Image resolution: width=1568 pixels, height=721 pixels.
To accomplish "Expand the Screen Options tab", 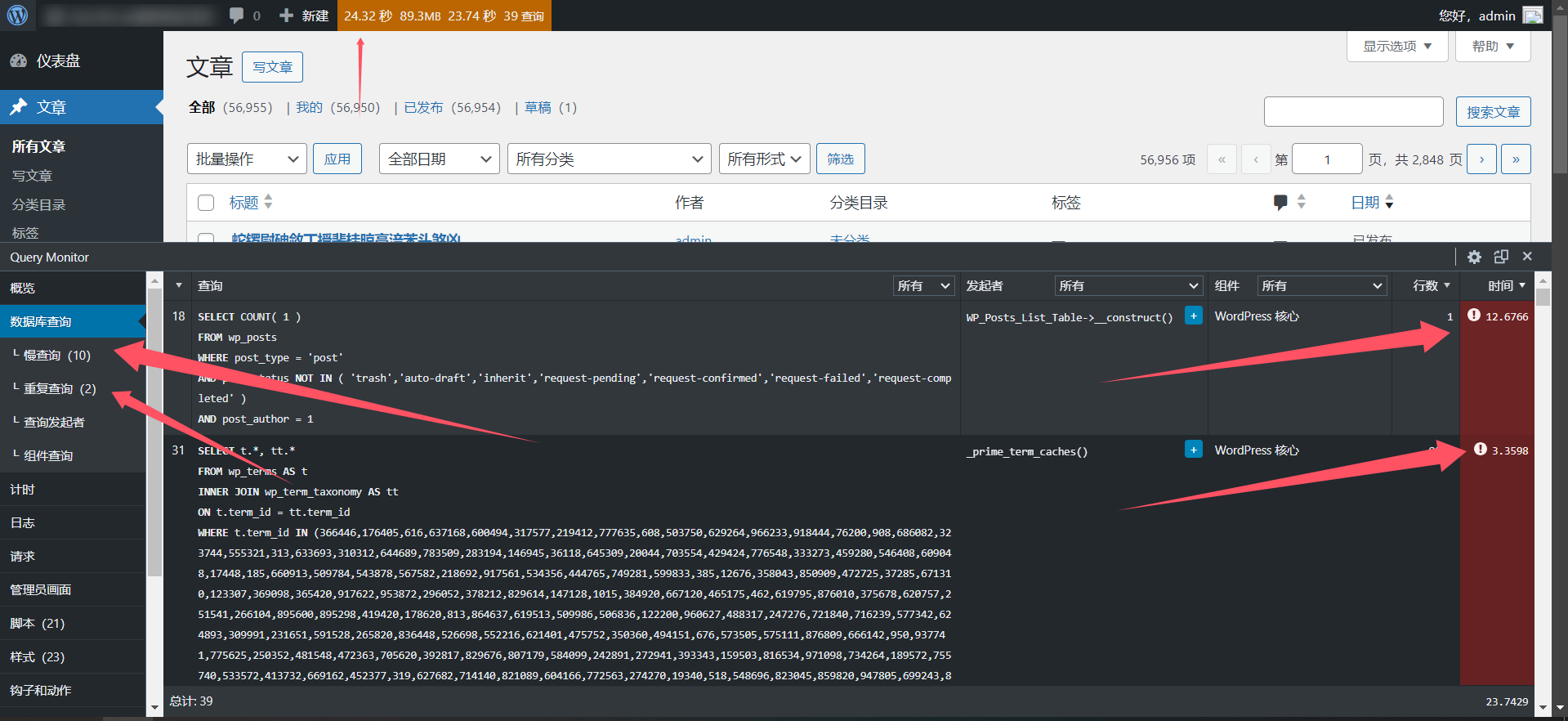I will [1397, 46].
